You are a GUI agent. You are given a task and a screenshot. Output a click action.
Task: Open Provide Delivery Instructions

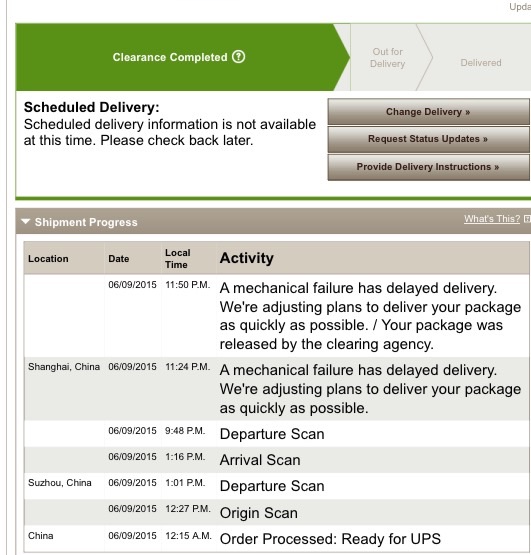tap(428, 167)
